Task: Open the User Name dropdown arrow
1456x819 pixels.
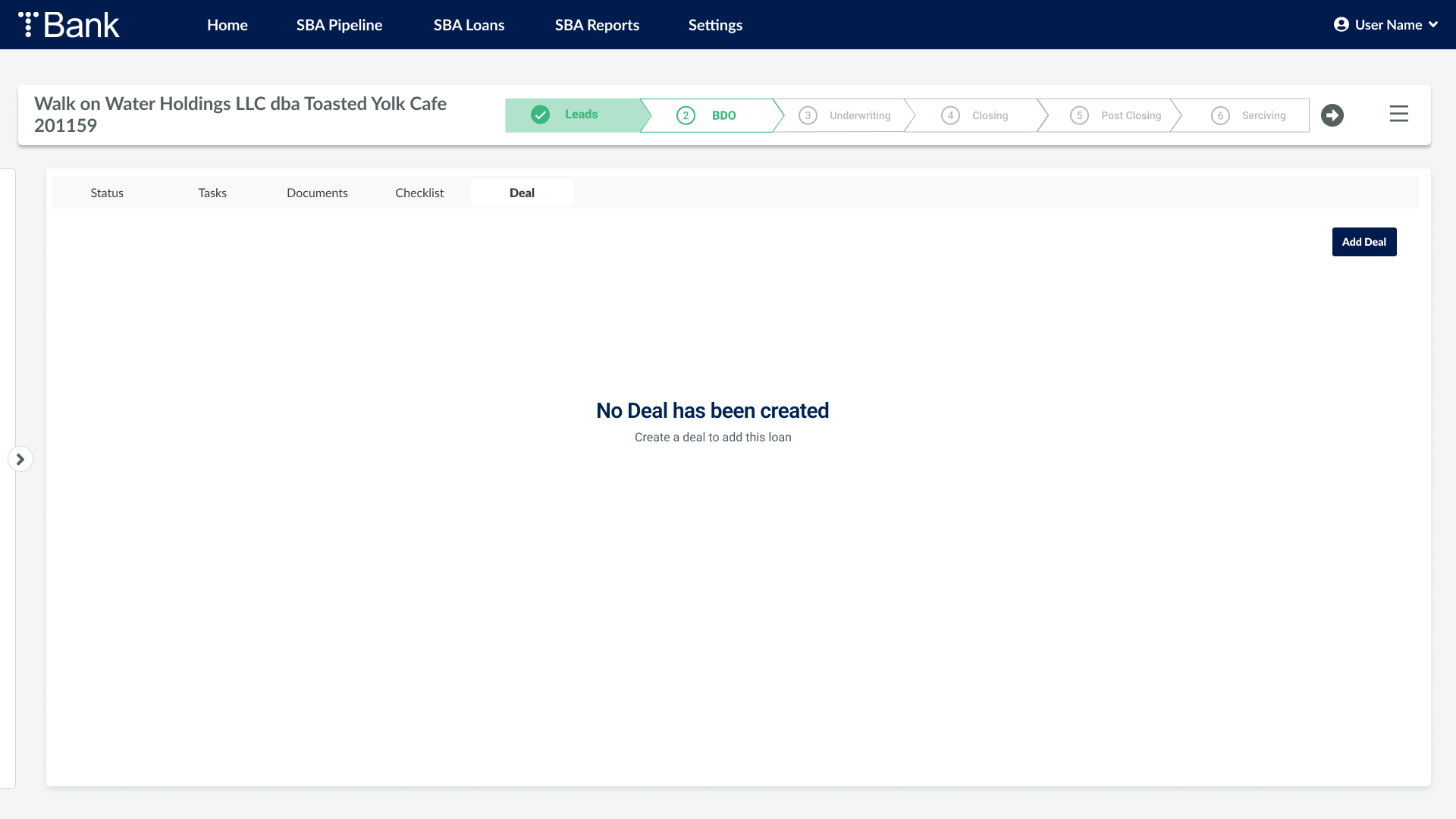Action: [1433, 25]
